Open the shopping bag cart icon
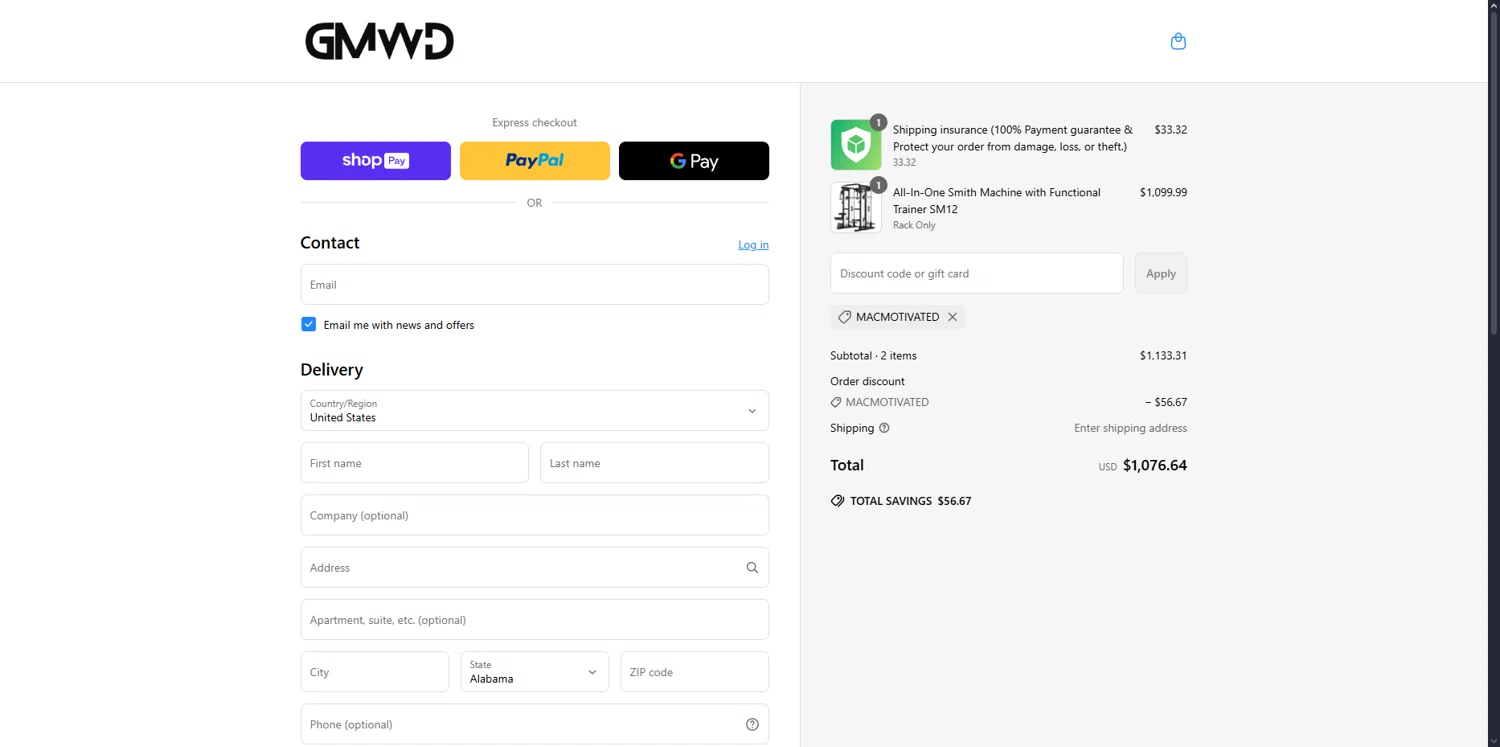Image resolution: width=1500 pixels, height=747 pixels. [1178, 41]
